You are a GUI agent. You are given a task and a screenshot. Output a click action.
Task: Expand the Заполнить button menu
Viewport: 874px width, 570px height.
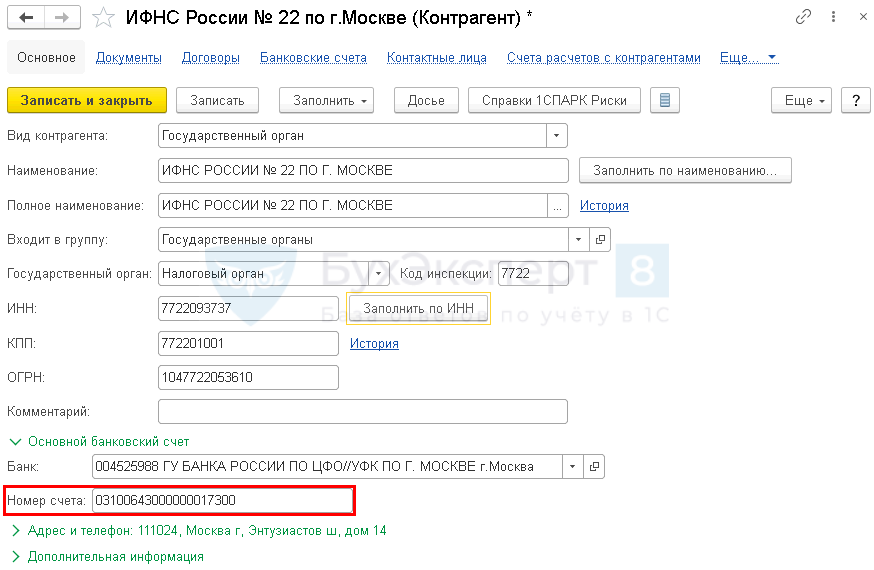326,100
